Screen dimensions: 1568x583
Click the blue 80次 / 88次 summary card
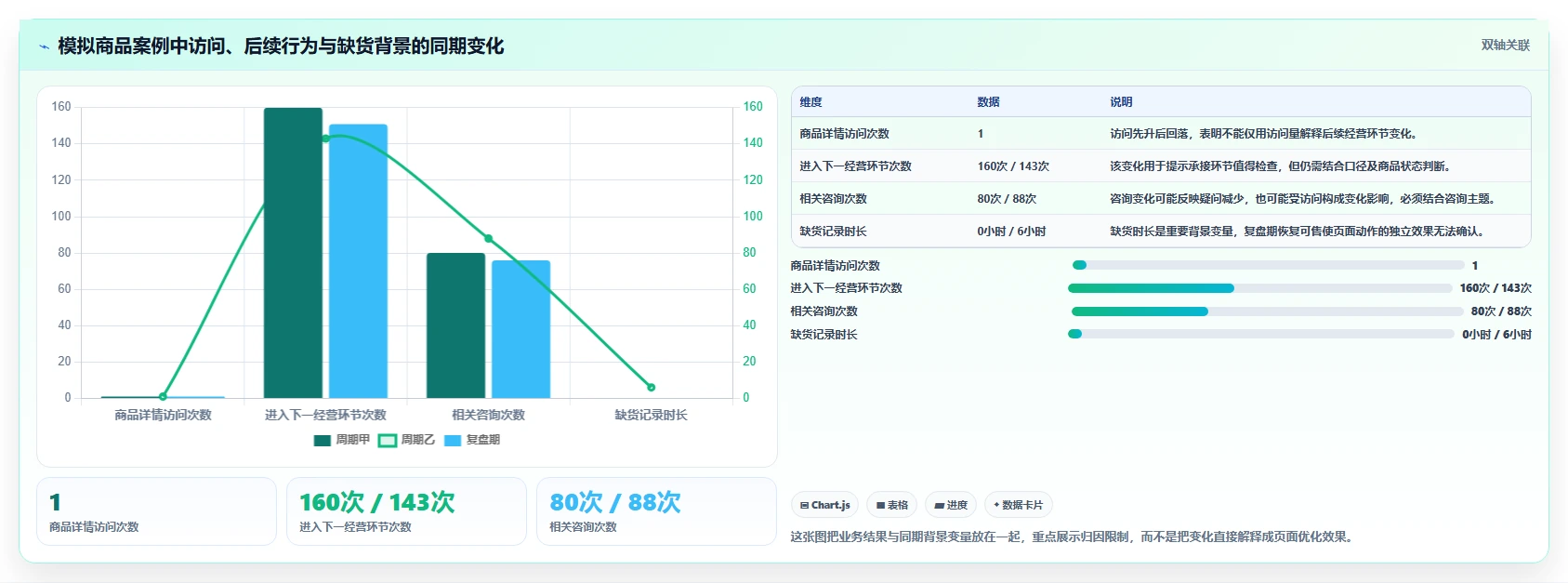point(656,511)
